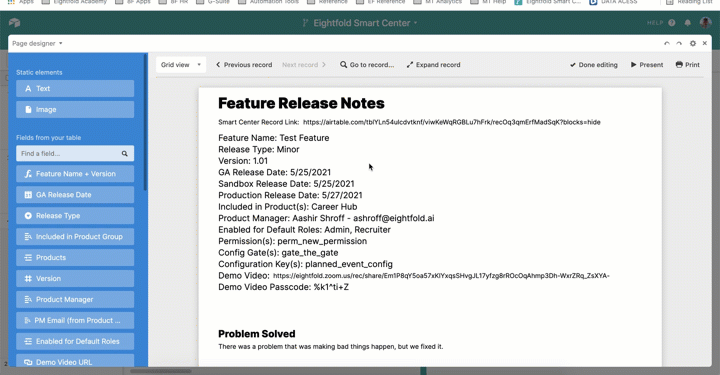The height and width of the screenshot is (375, 720).
Task: Click Expand record
Action: pyautogui.click(x=433, y=65)
